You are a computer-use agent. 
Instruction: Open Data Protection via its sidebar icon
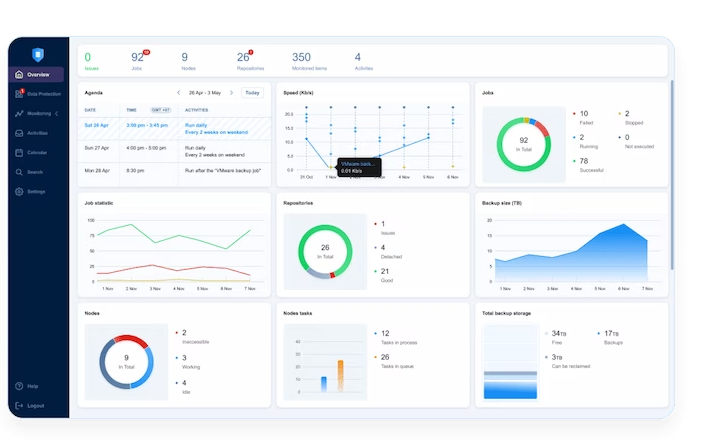pyautogui.click(x=19, y=94)
